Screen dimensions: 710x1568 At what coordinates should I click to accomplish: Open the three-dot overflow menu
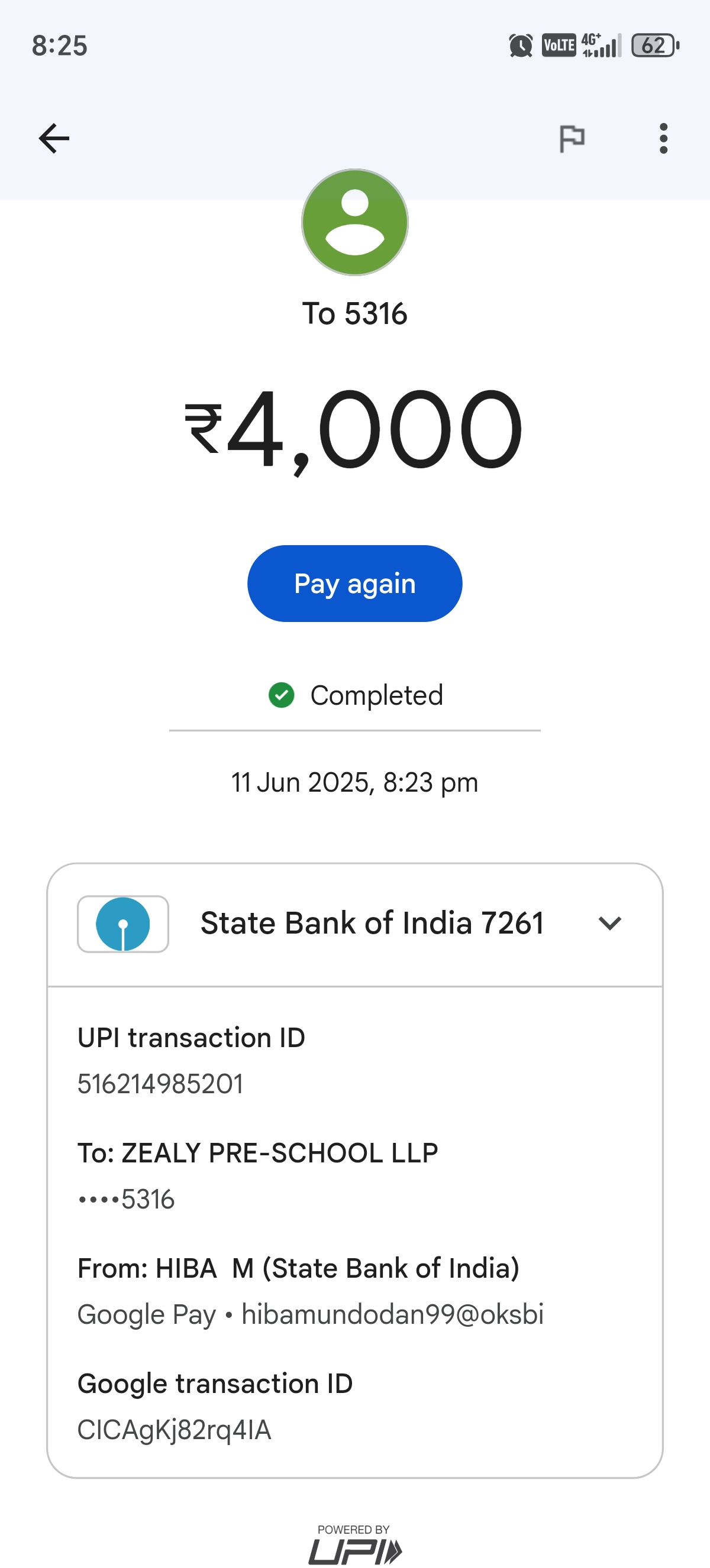coord(663,138)
